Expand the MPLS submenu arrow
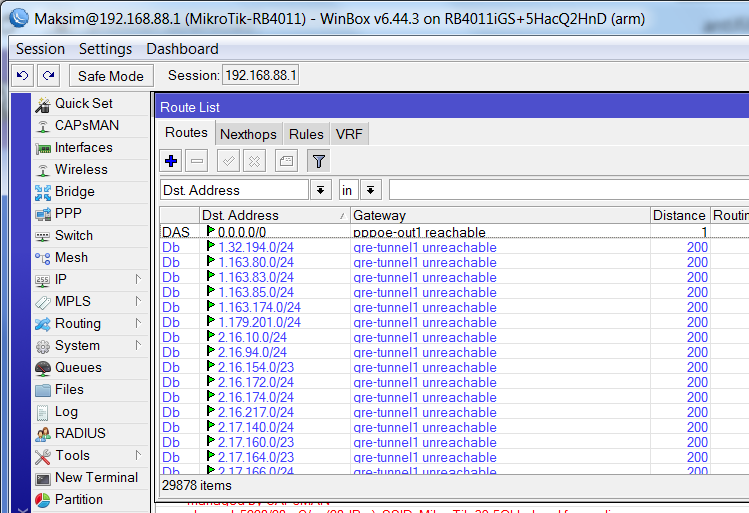This screenshot has width=749, height=513. click(138, 301)
